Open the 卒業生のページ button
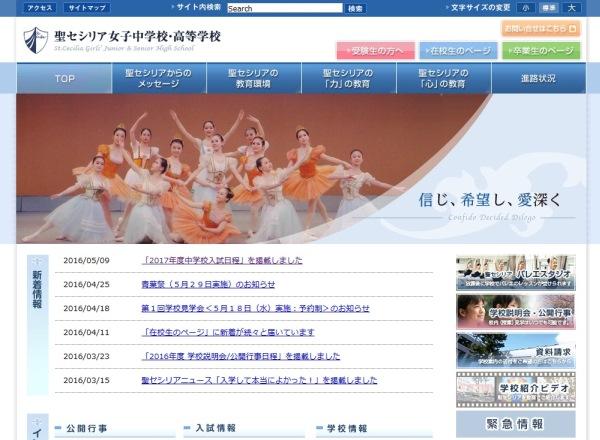The height and width of the screenshot is (440, 600). tap(541, 51)
